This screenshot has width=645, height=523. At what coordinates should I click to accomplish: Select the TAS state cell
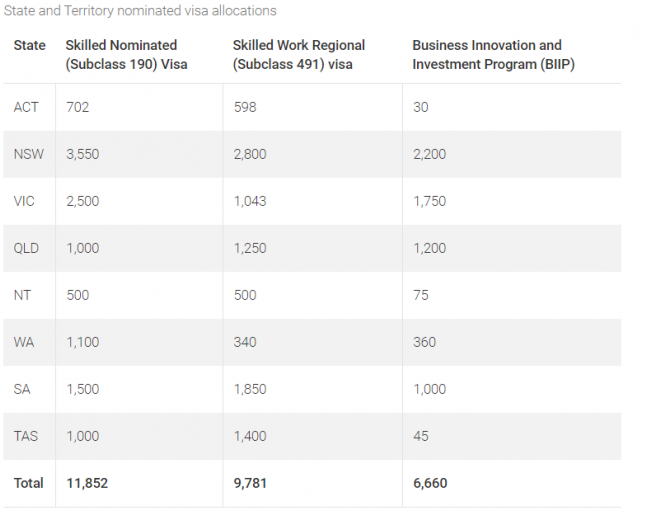click(x=26, y=436)
